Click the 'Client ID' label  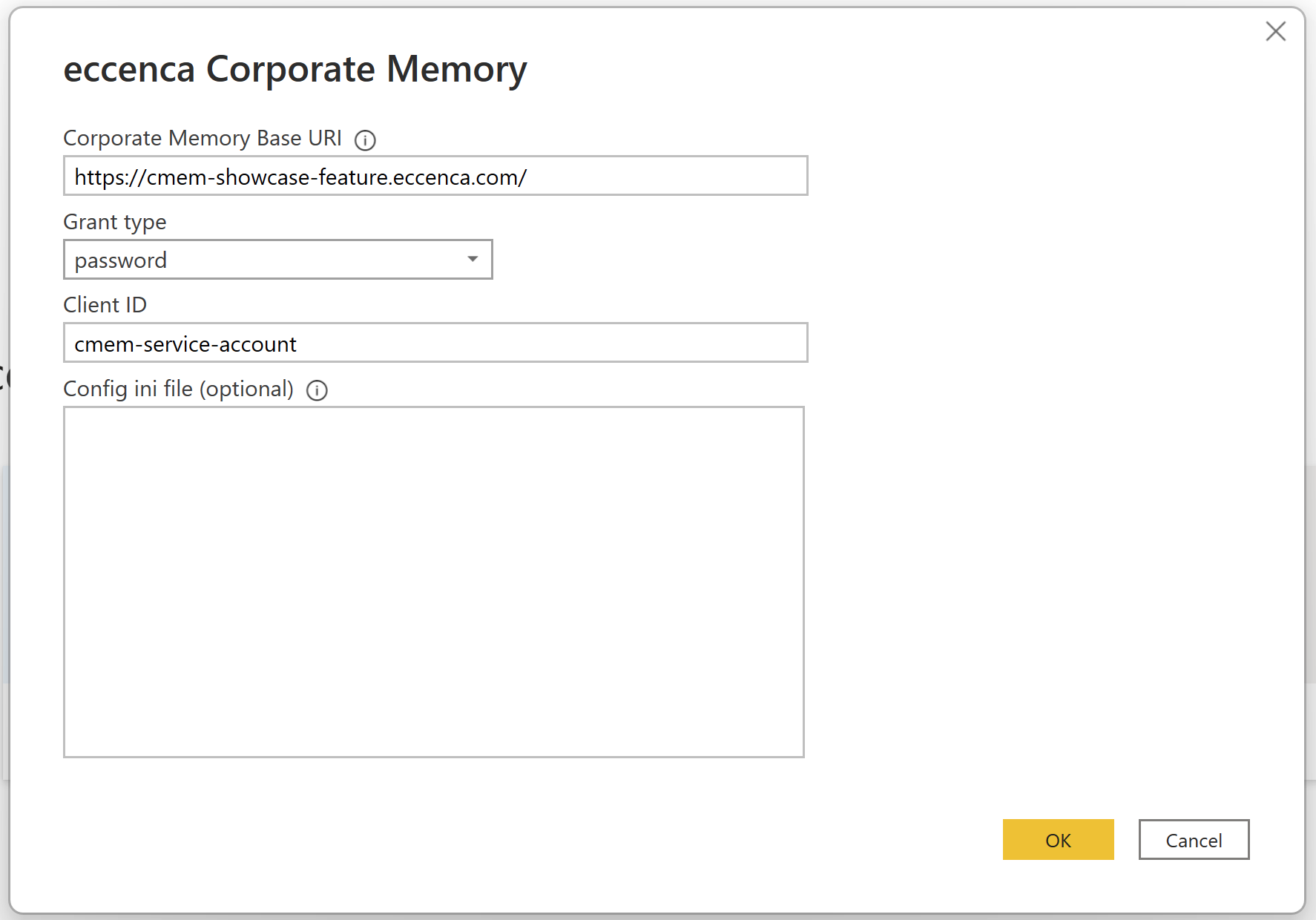point(105,305)
